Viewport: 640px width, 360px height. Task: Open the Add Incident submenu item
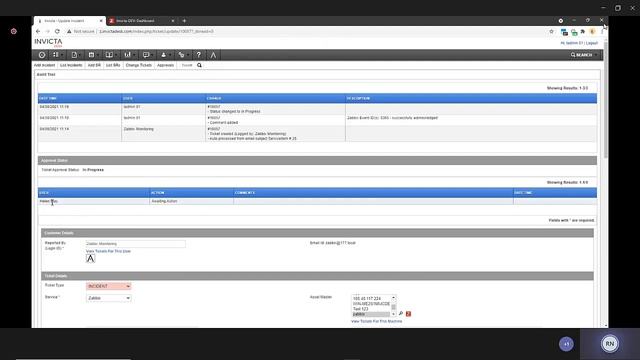tap(44, 65)
